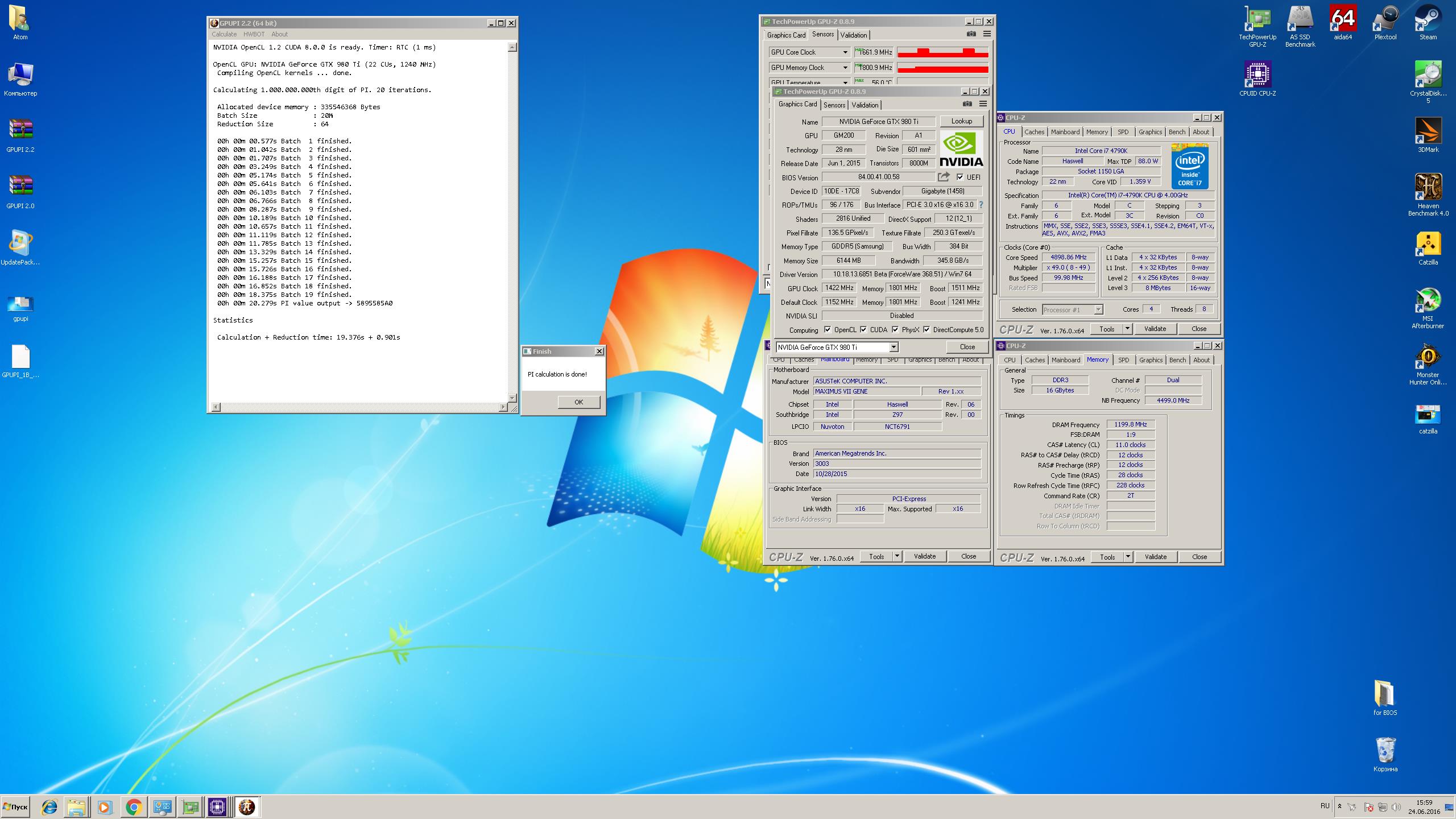The width and height of the screenshot is (1456, 819).
Task: Open the Processor #1 selection dropdown
Action: (x=1098, y=309)
